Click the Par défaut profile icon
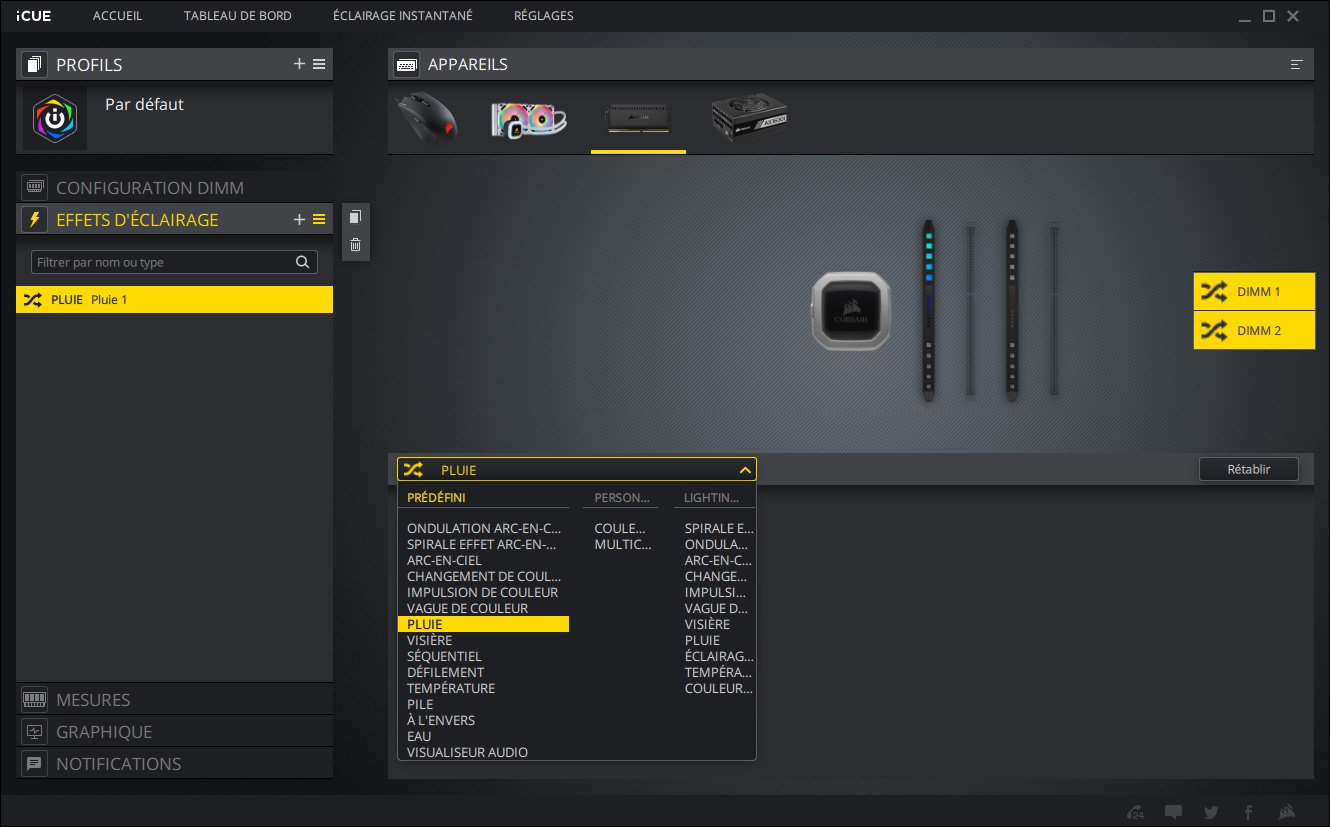The image size is (1330, 827). tap(54, 118)
